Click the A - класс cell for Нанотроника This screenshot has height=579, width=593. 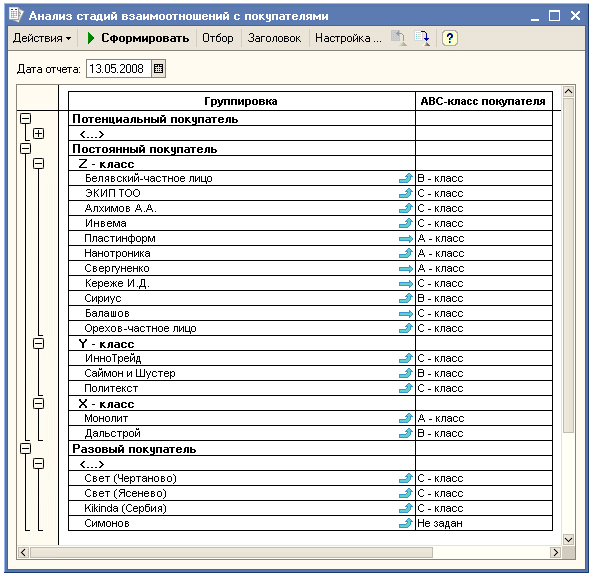click(x=484, y=253)
